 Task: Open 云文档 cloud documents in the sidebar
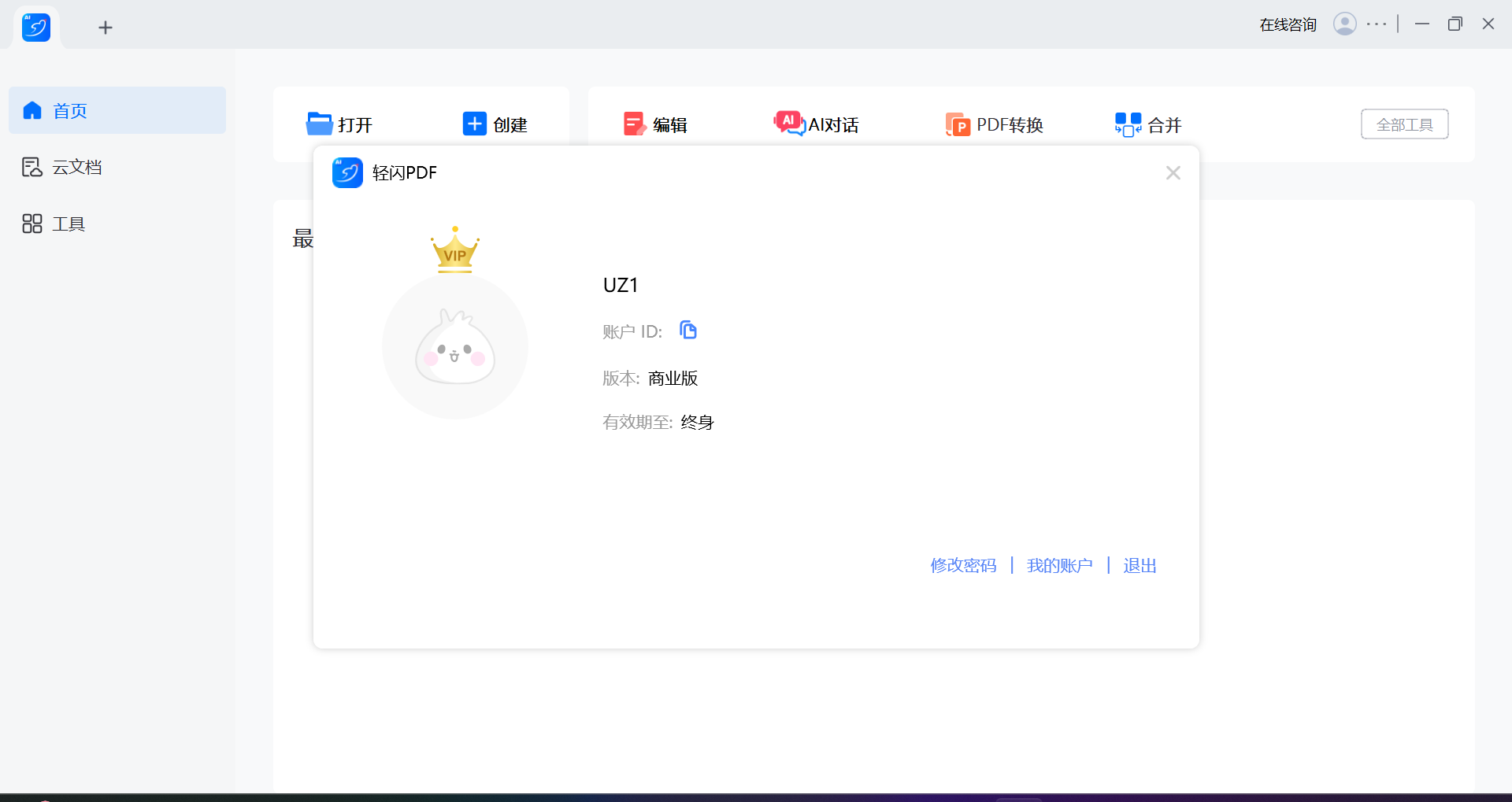[x=117, y=167]
